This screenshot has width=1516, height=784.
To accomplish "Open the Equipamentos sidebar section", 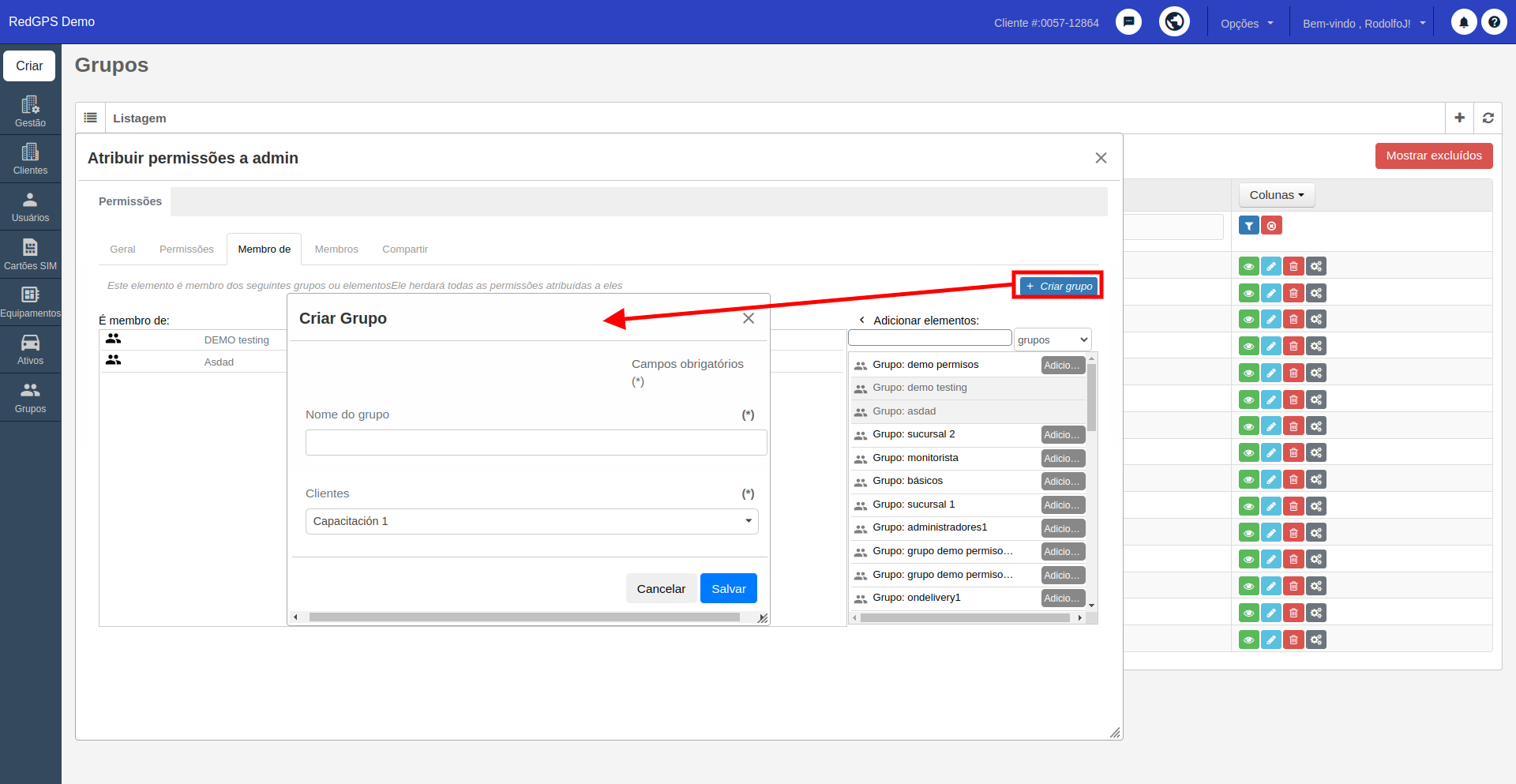I will pos(30,302).
